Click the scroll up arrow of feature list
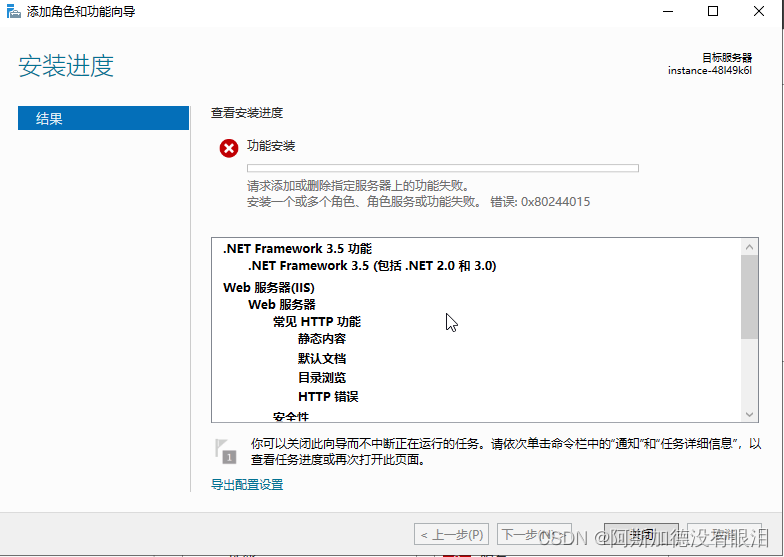The width and height of the screenshot is (784, 557). (749, 247)
